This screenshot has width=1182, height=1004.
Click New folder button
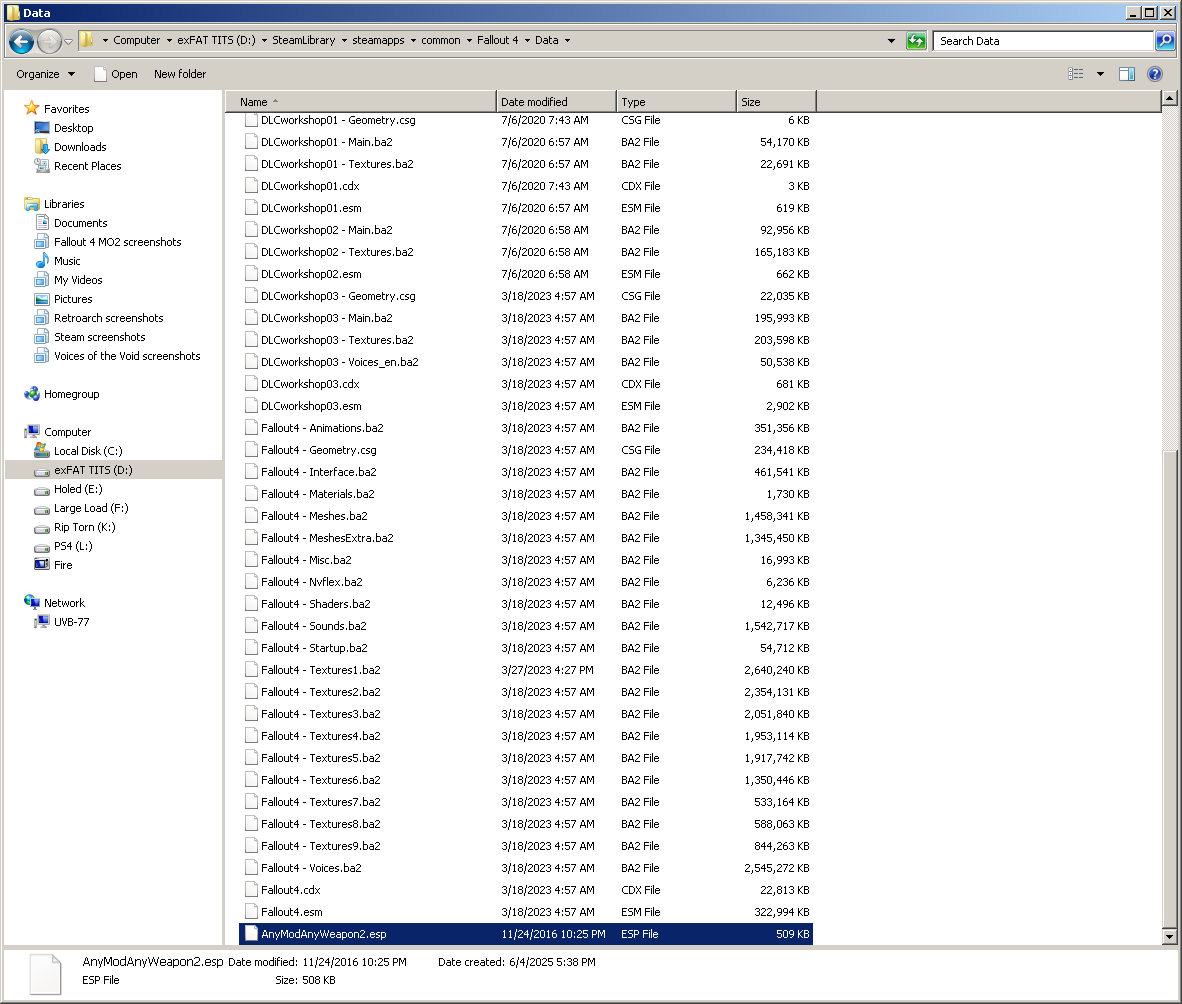[179, 74]
